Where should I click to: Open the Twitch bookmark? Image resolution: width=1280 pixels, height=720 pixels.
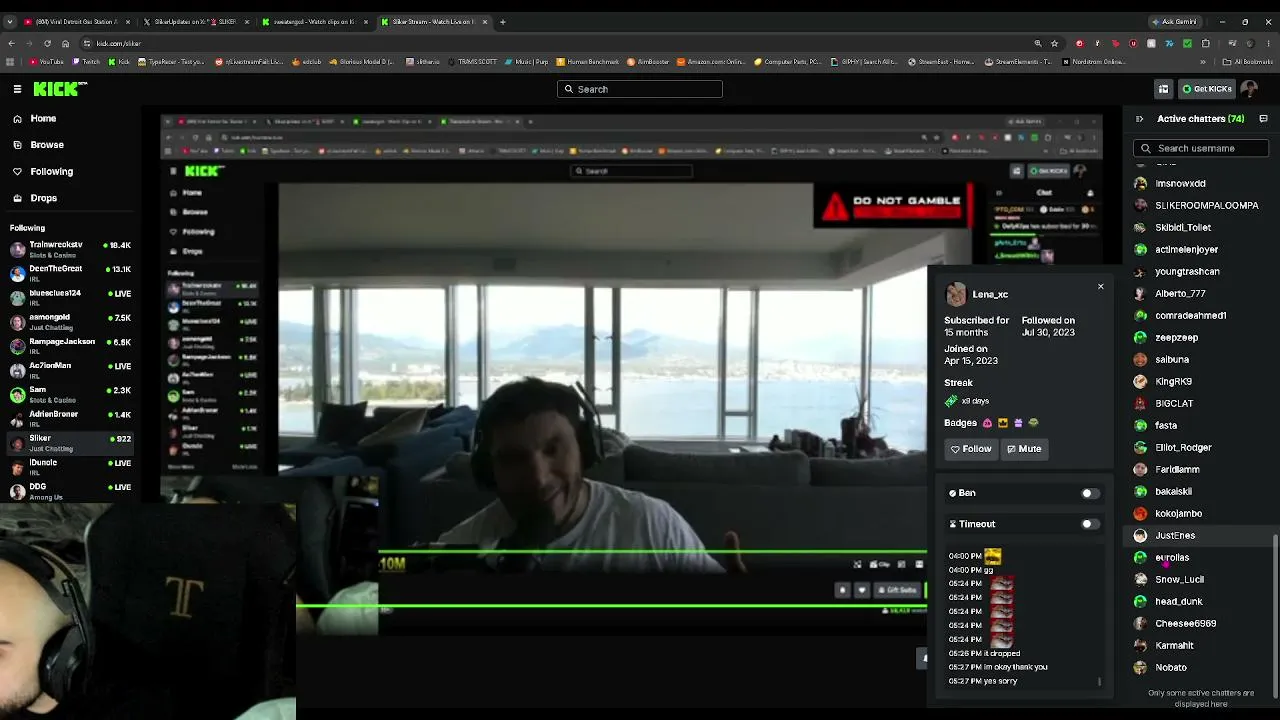click(86, 62)
